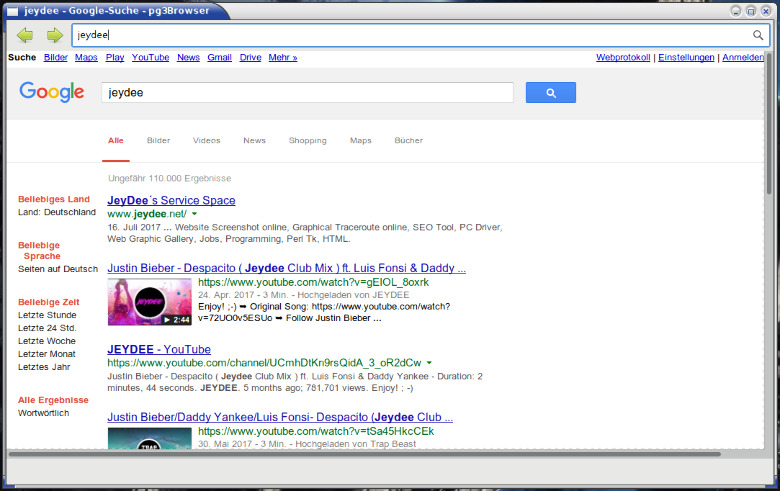Click Beliebiges Land heading
The width and height of the screenshot is (780, 491).
pos(54,199)
